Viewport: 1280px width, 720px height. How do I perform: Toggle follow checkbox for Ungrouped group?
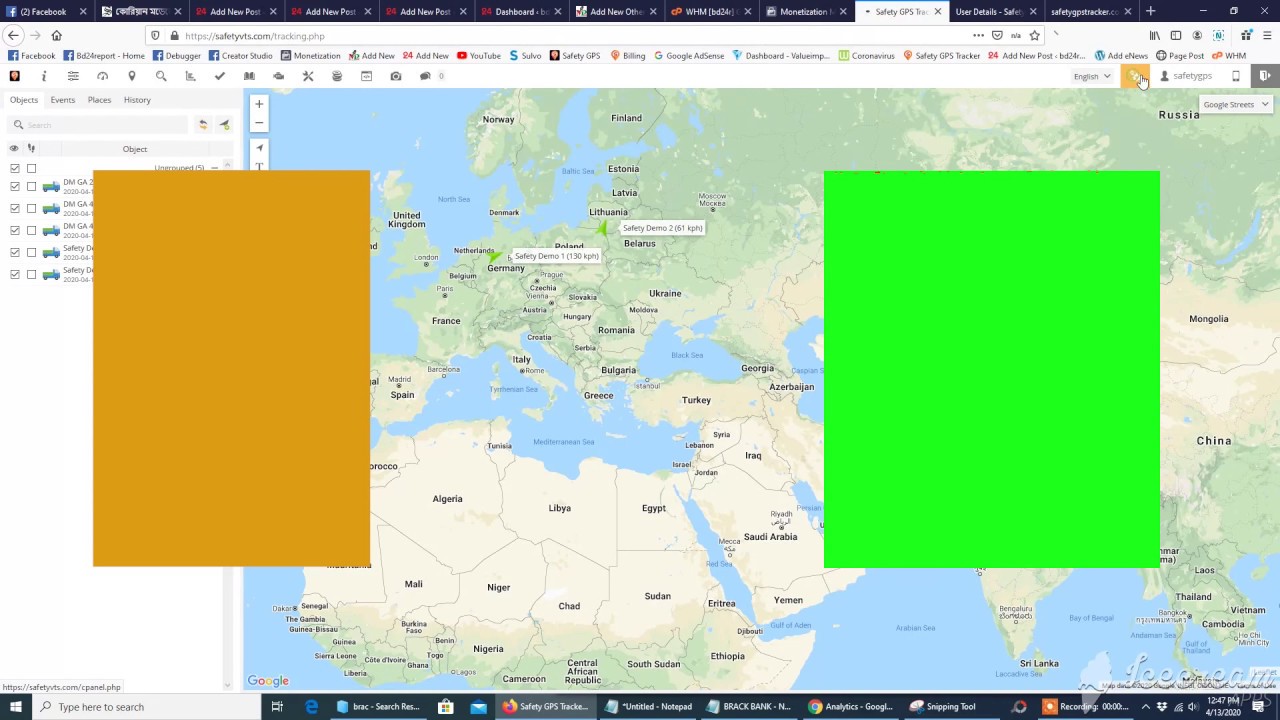[31, 168]
